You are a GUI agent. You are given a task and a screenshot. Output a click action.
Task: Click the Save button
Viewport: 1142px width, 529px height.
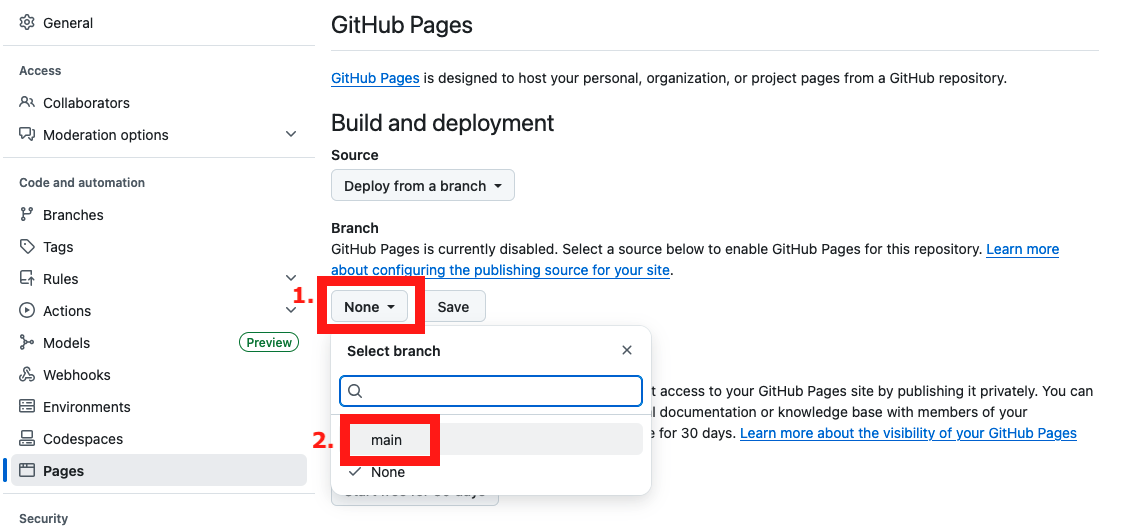pos(453,307)
